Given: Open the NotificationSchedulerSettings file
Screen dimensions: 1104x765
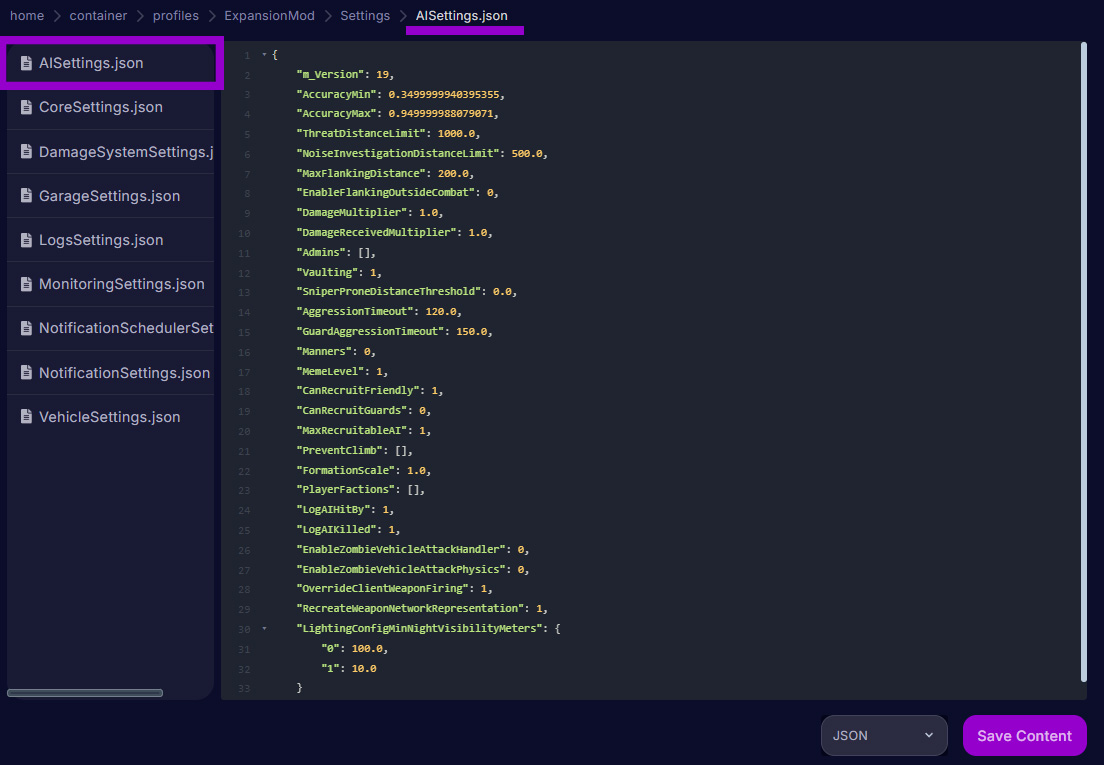Looking at the screenshot, I should pos(125,328).
